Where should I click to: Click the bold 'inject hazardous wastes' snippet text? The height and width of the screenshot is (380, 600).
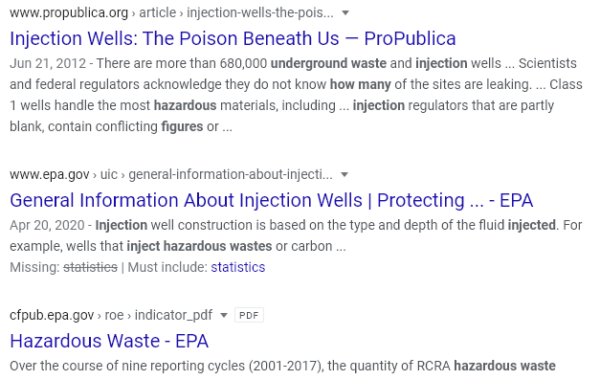coord(199,246)
